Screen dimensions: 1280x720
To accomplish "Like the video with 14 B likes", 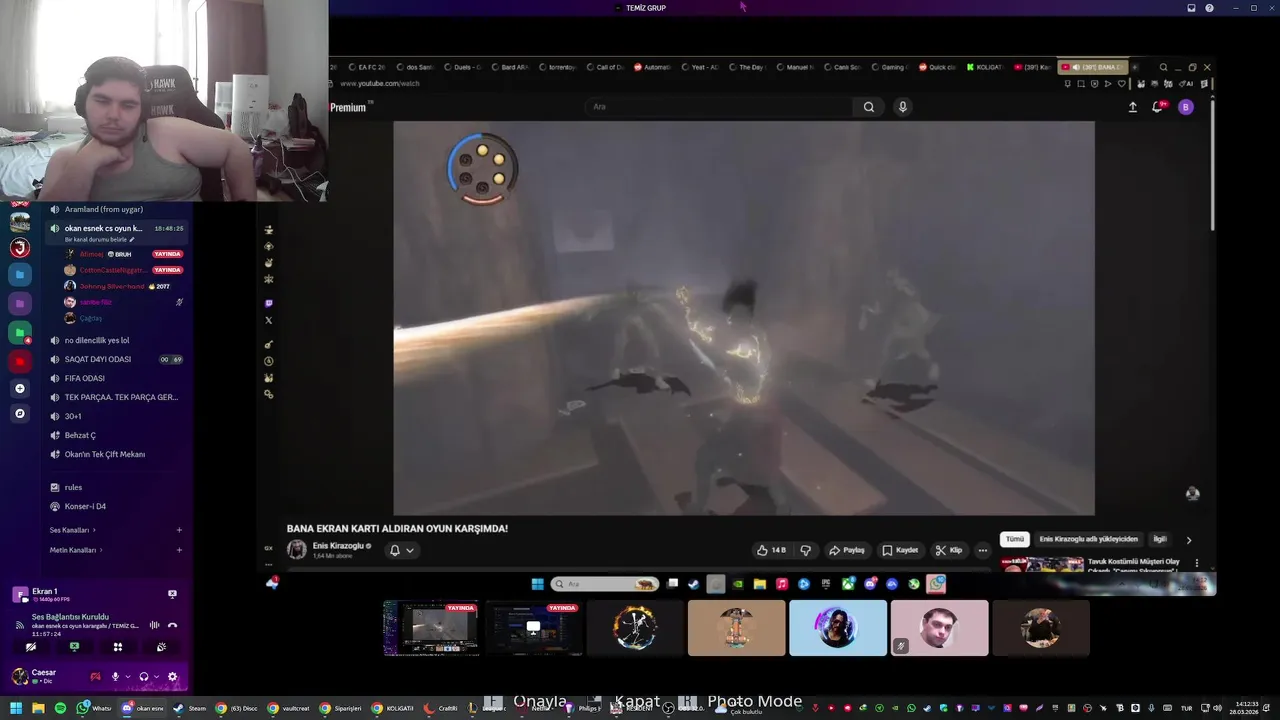I will pos(771,550).
